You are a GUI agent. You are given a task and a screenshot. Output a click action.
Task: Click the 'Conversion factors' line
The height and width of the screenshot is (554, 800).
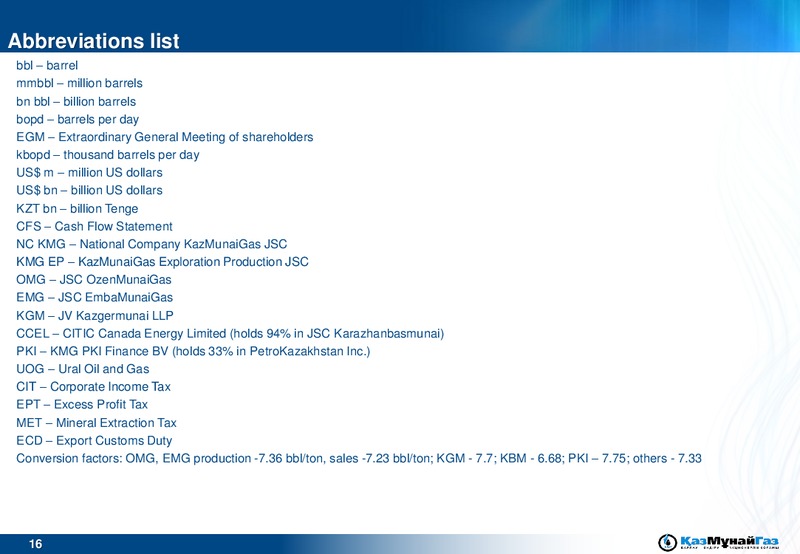coord(359,459)
